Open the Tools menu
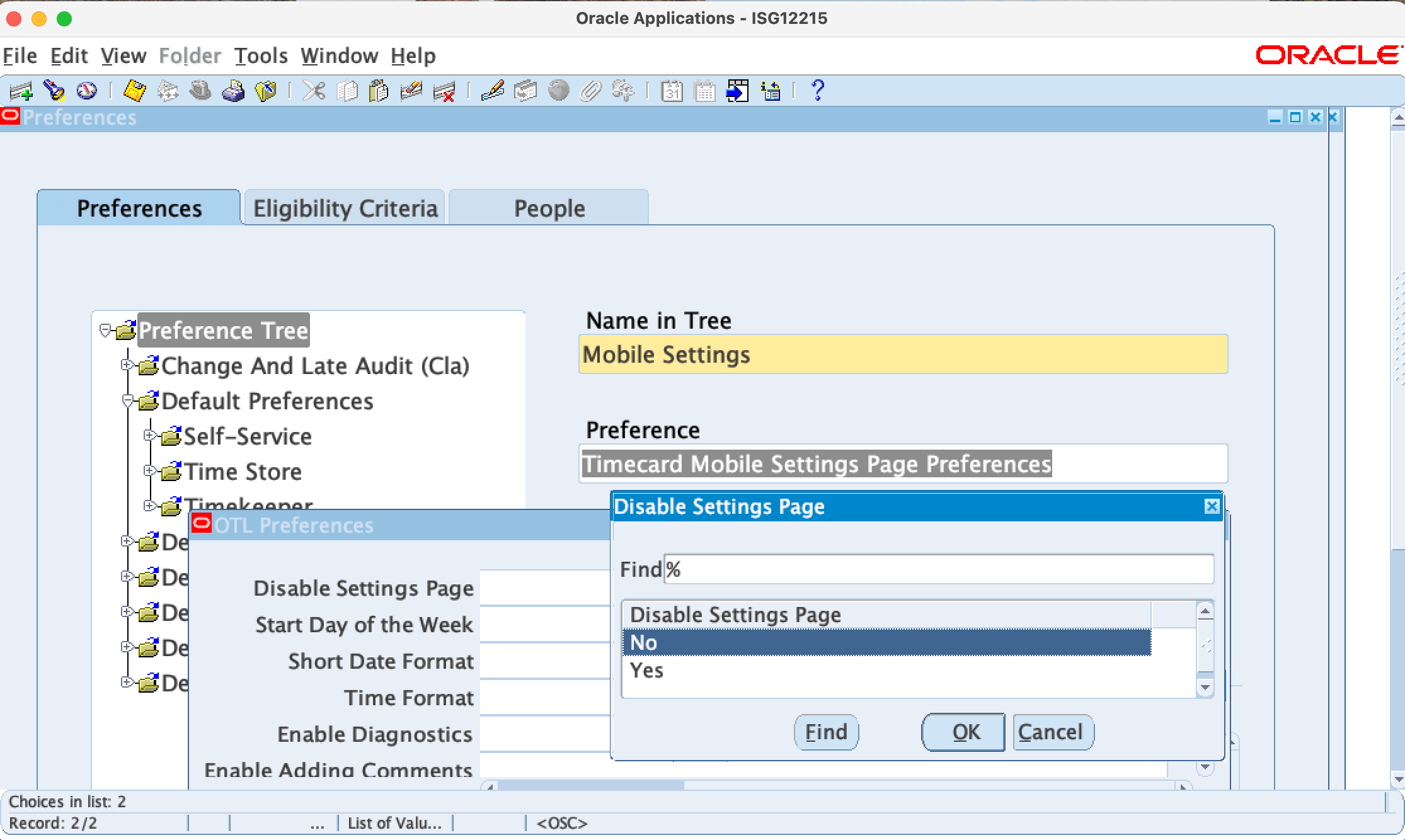1405x840 pixels. pyautogui.click(x=261, y=56)
